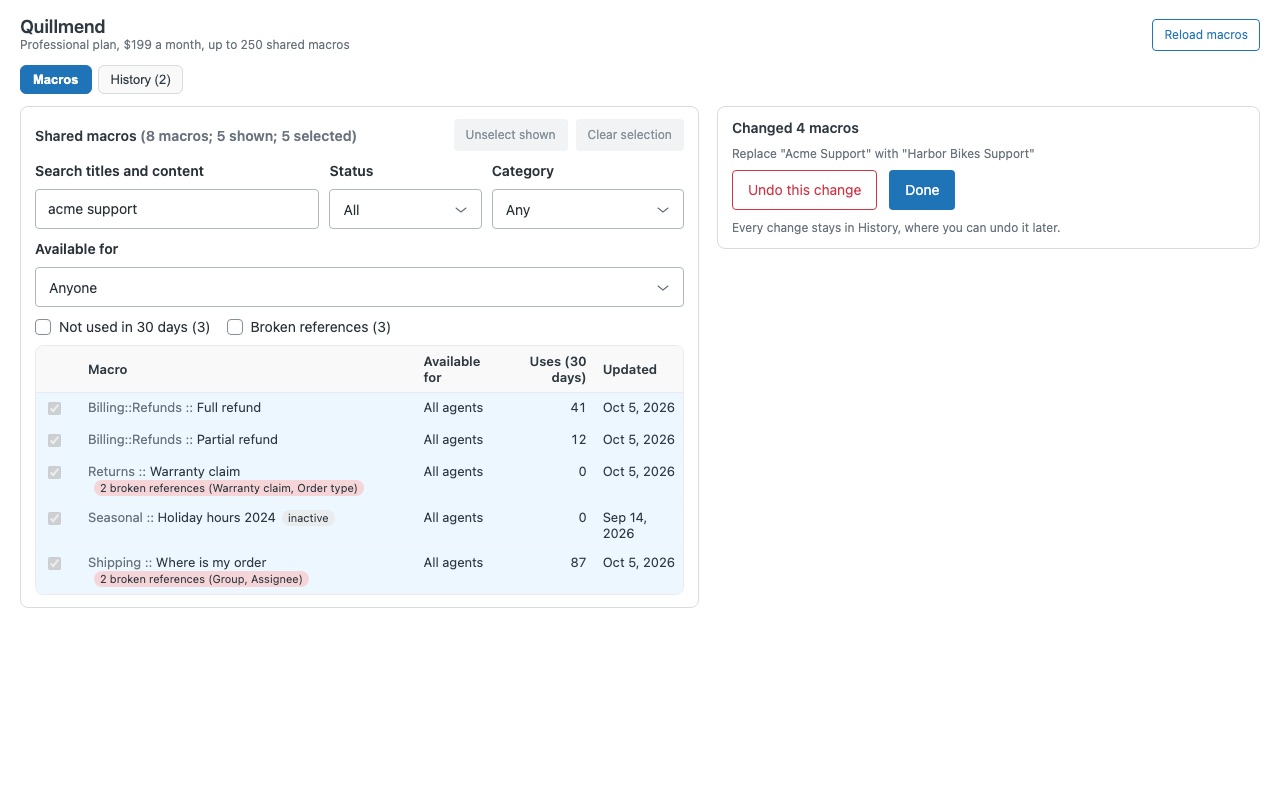Select the Seasonal :: Holiday hours 2024 title
1280x800 pixels.
[182, 518]
